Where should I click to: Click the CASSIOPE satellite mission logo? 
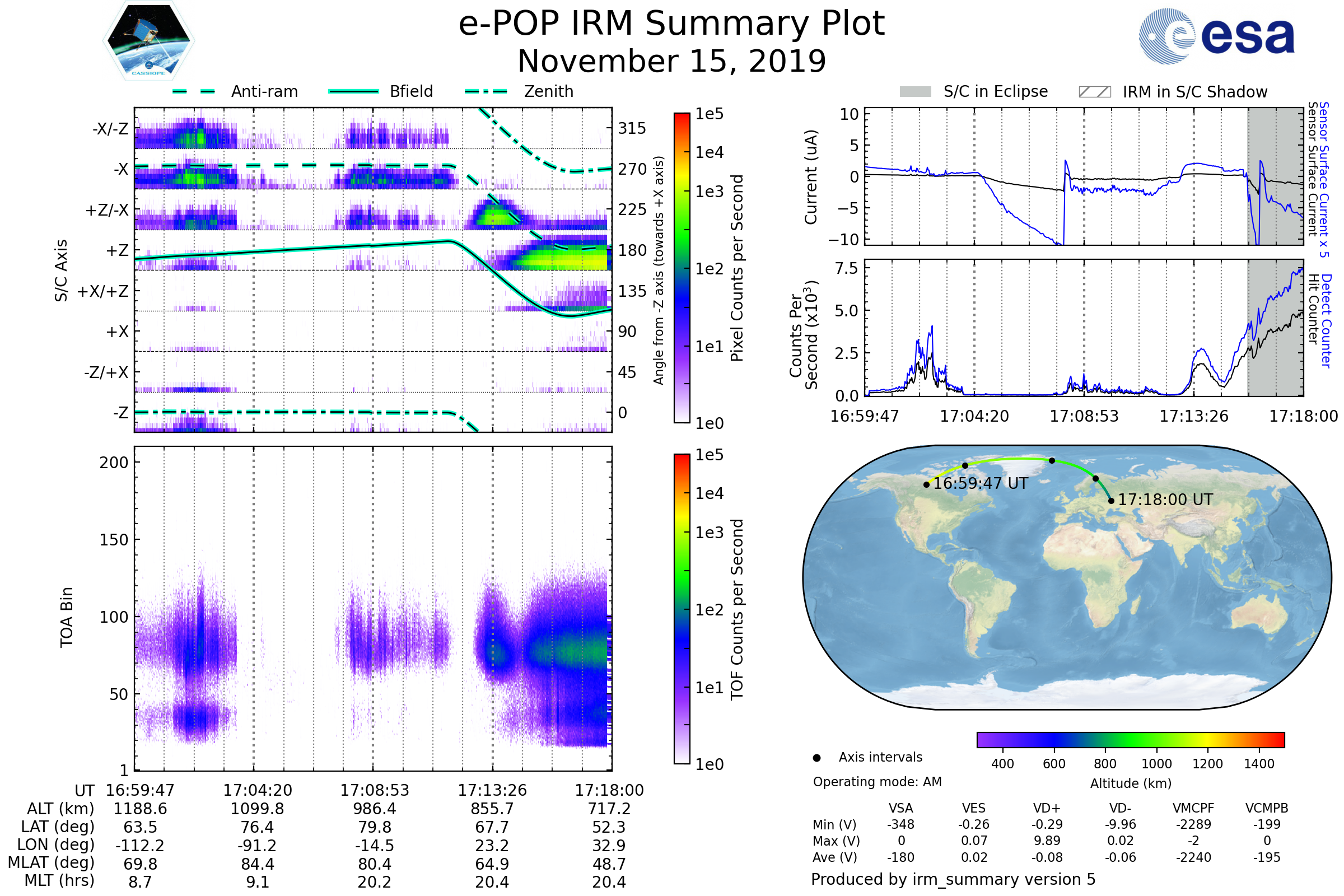(148, 41)
